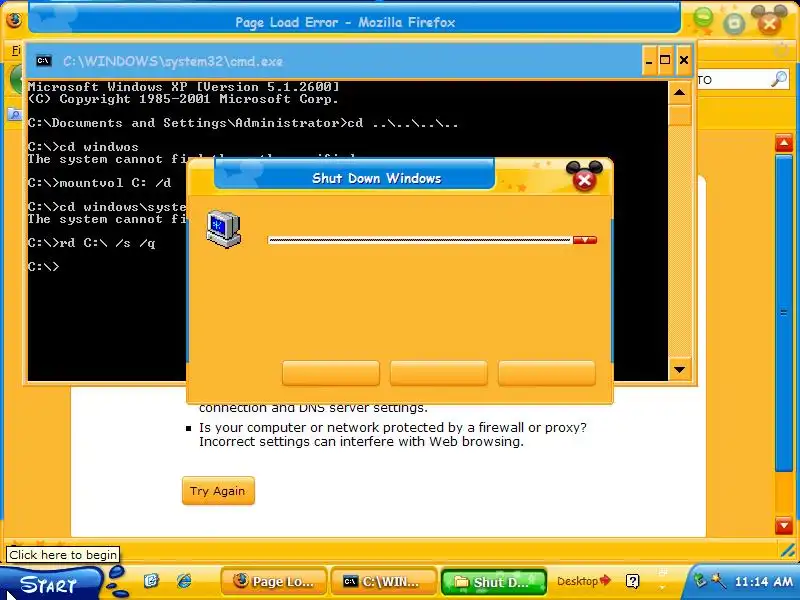
Task: Close the cmd.exe window
Action: coord(684,61)
